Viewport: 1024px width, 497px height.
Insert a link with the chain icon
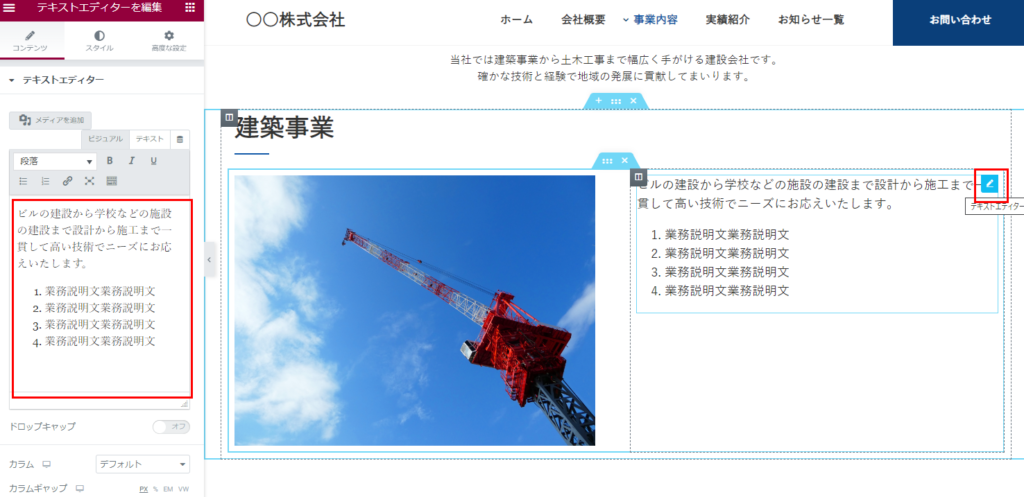[67, 181]
